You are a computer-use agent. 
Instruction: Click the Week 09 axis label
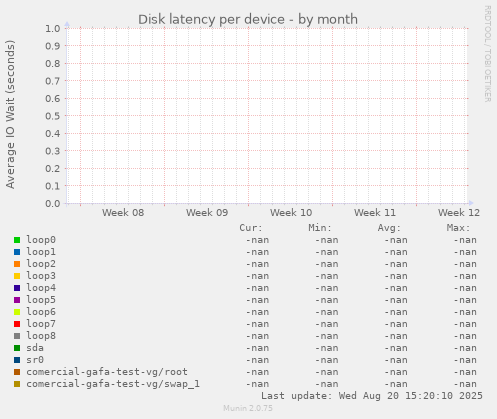click(207, 213)
